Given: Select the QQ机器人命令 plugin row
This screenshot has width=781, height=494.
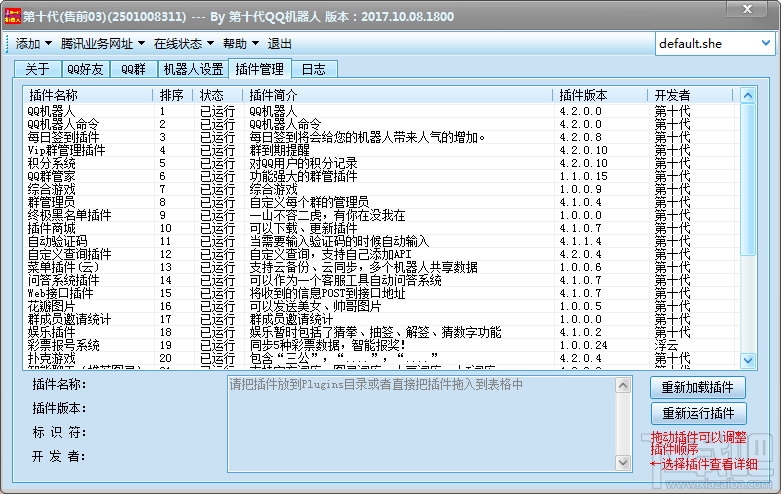Looking at the screenshot, I should pos(381,124).
